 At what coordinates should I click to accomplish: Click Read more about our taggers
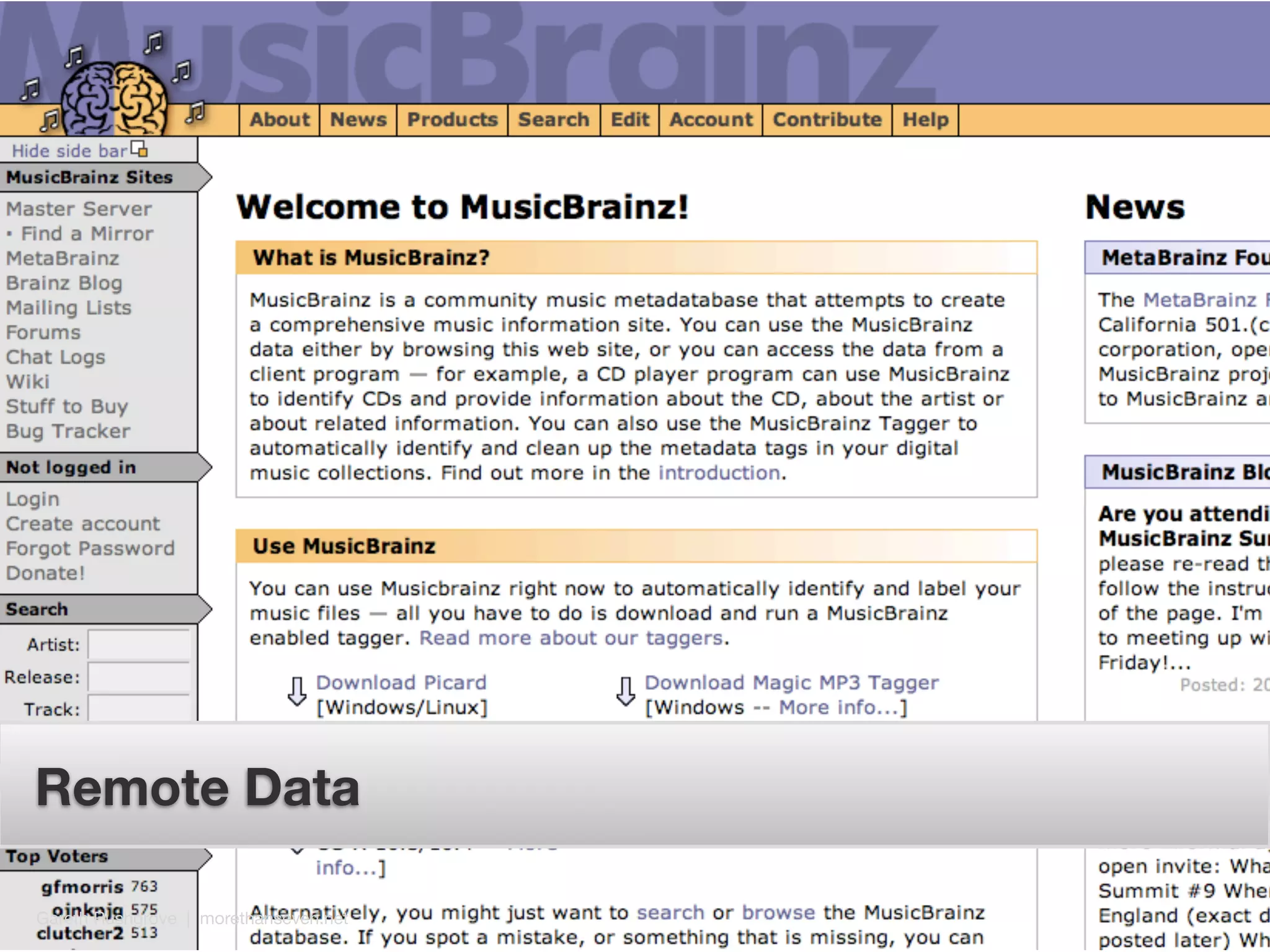(x=571, y=638)
